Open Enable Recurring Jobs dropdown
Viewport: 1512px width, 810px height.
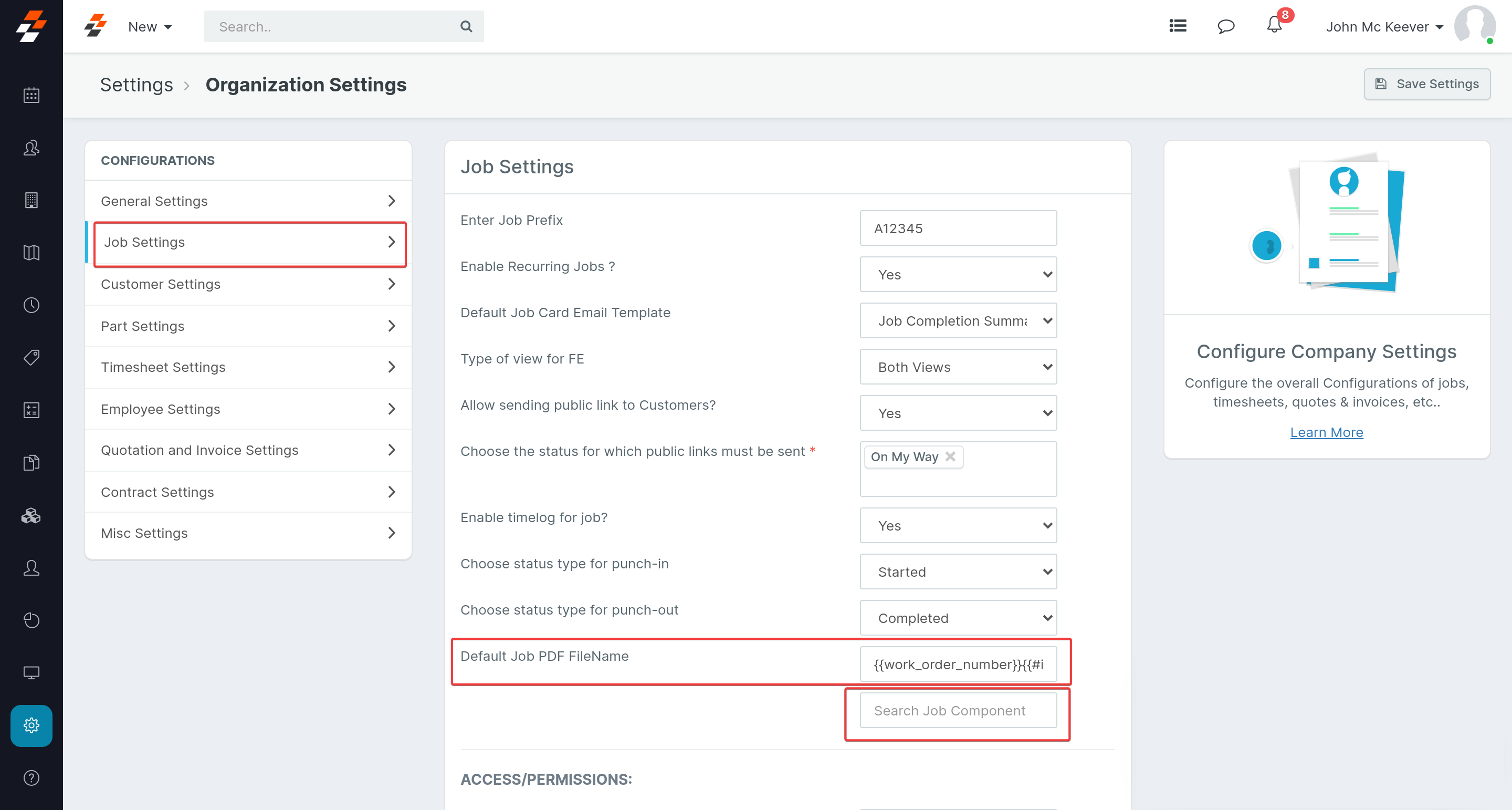(x=958, y=274)
